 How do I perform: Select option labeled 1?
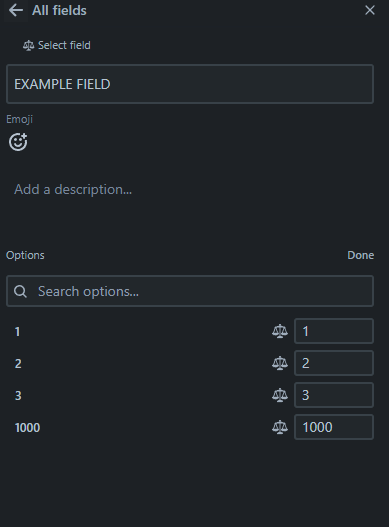(17, 332)
